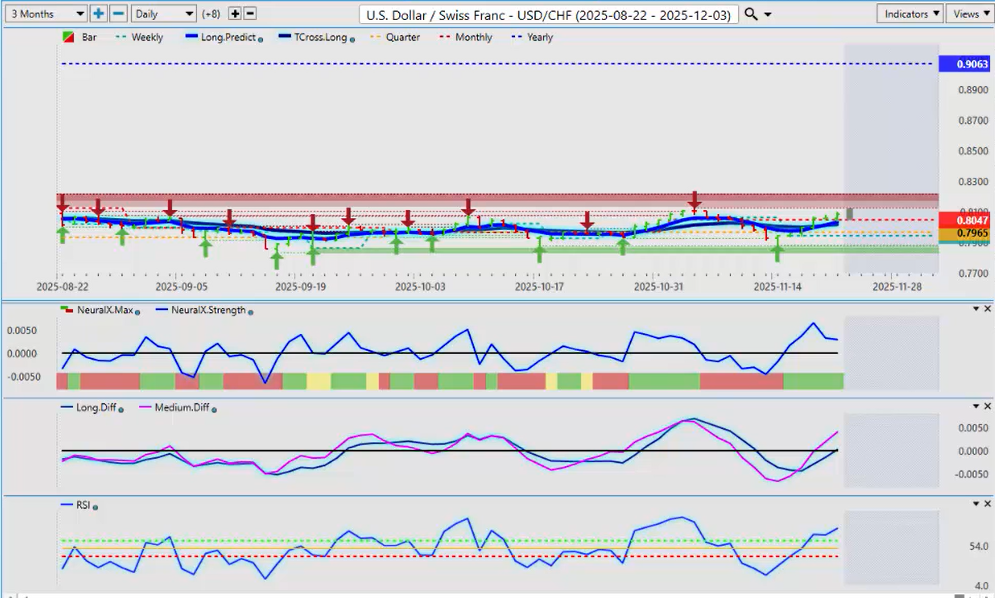Open the 3 Months range dropdown

point(45,14)
